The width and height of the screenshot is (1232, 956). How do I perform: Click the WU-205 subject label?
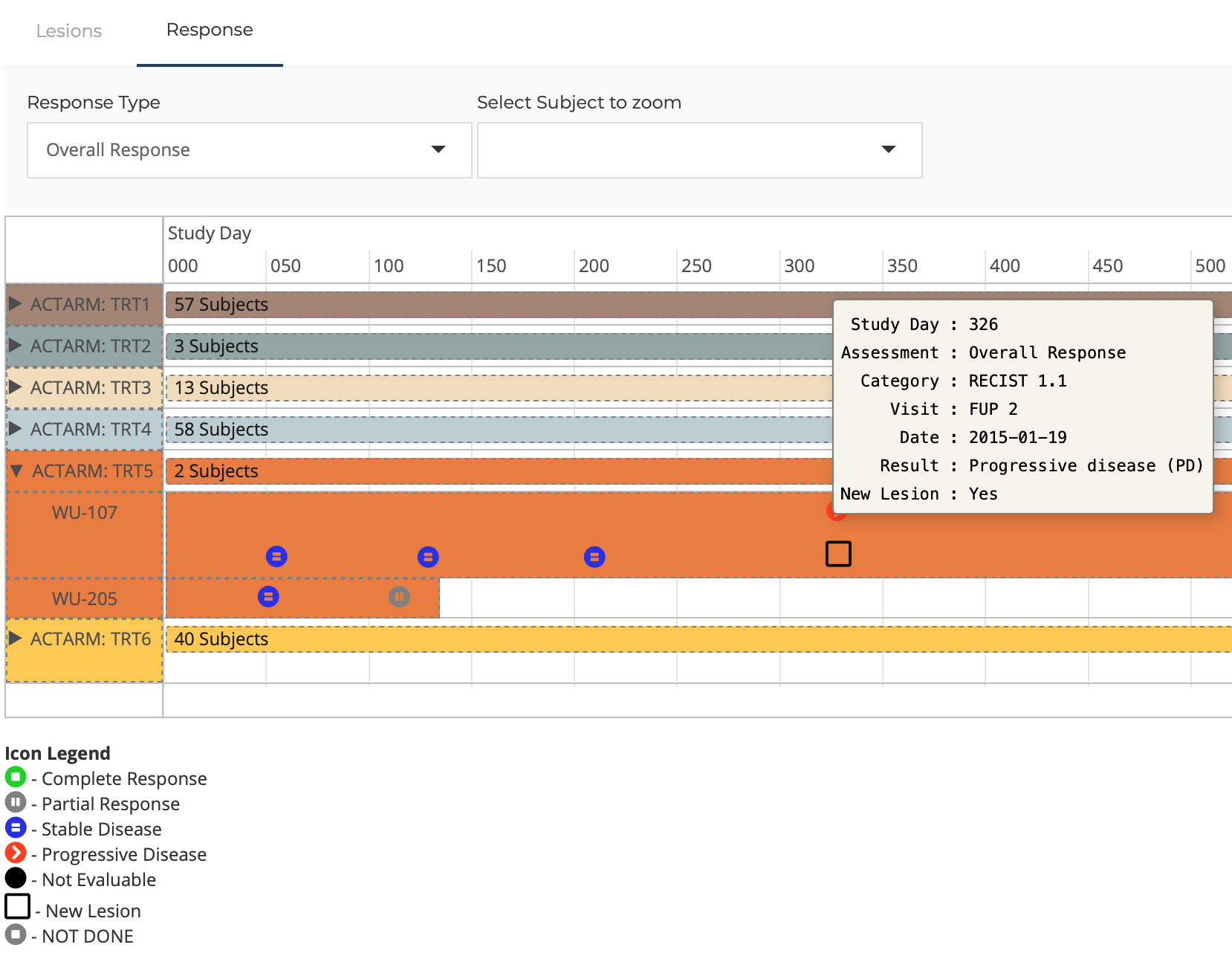click(x=85, y=598)
